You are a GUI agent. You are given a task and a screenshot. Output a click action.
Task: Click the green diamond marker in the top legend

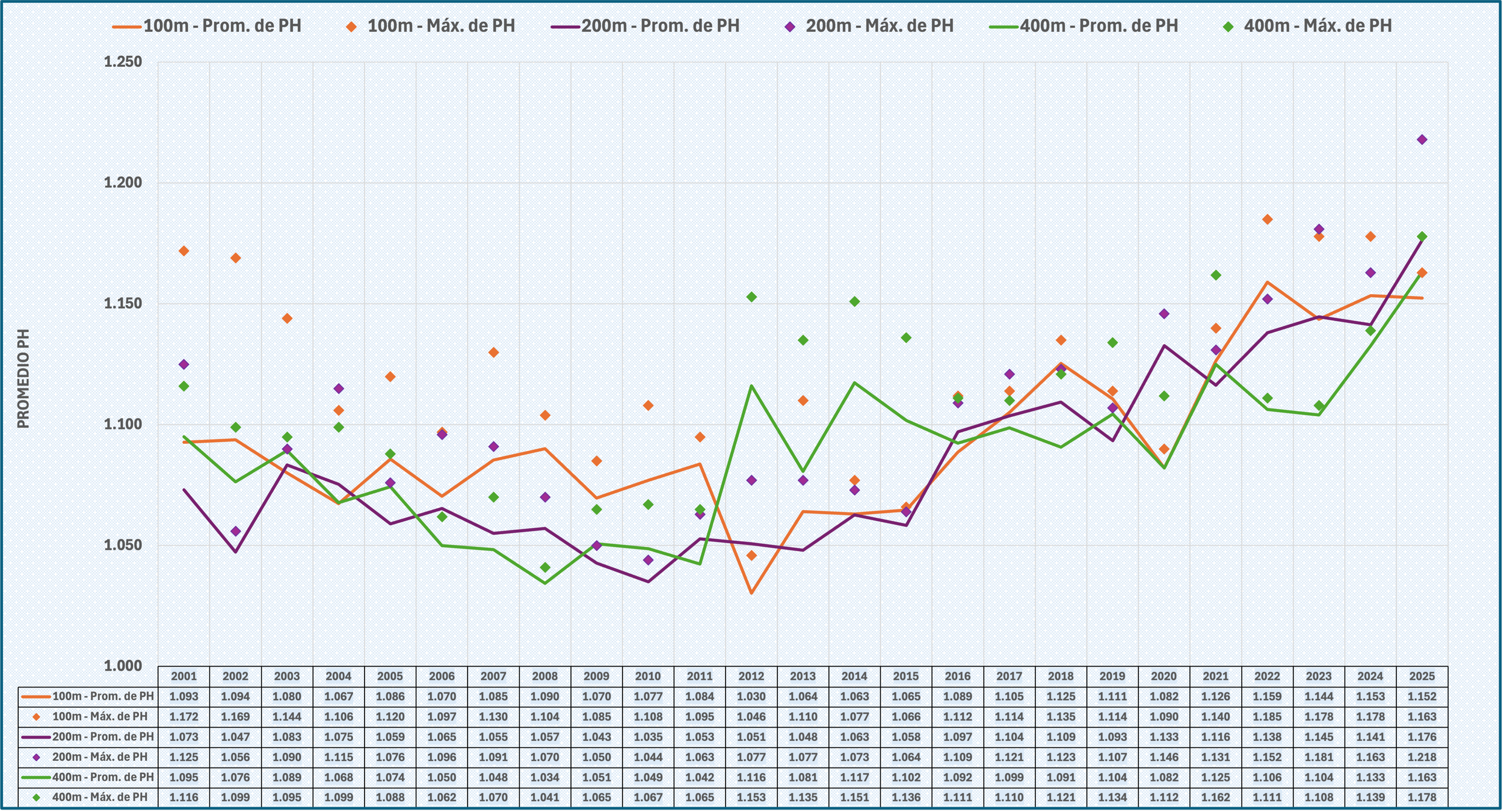(x=1228, y=26)
